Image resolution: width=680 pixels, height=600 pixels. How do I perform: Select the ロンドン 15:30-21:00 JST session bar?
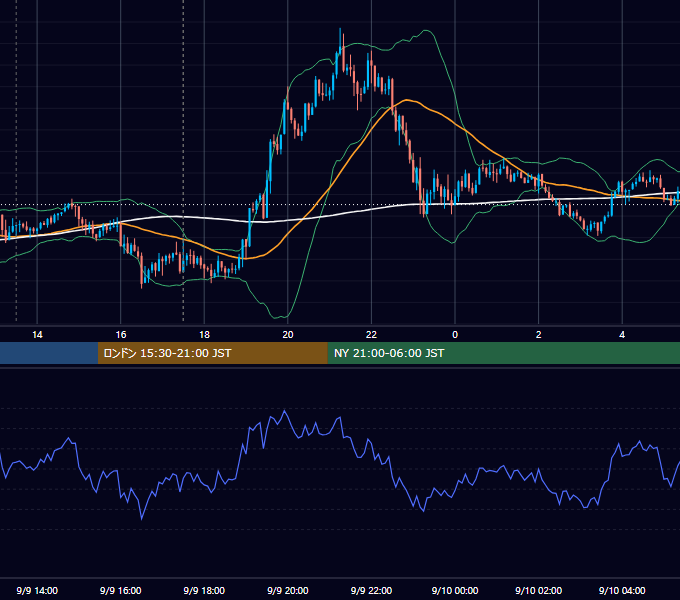tap(212, 353)
